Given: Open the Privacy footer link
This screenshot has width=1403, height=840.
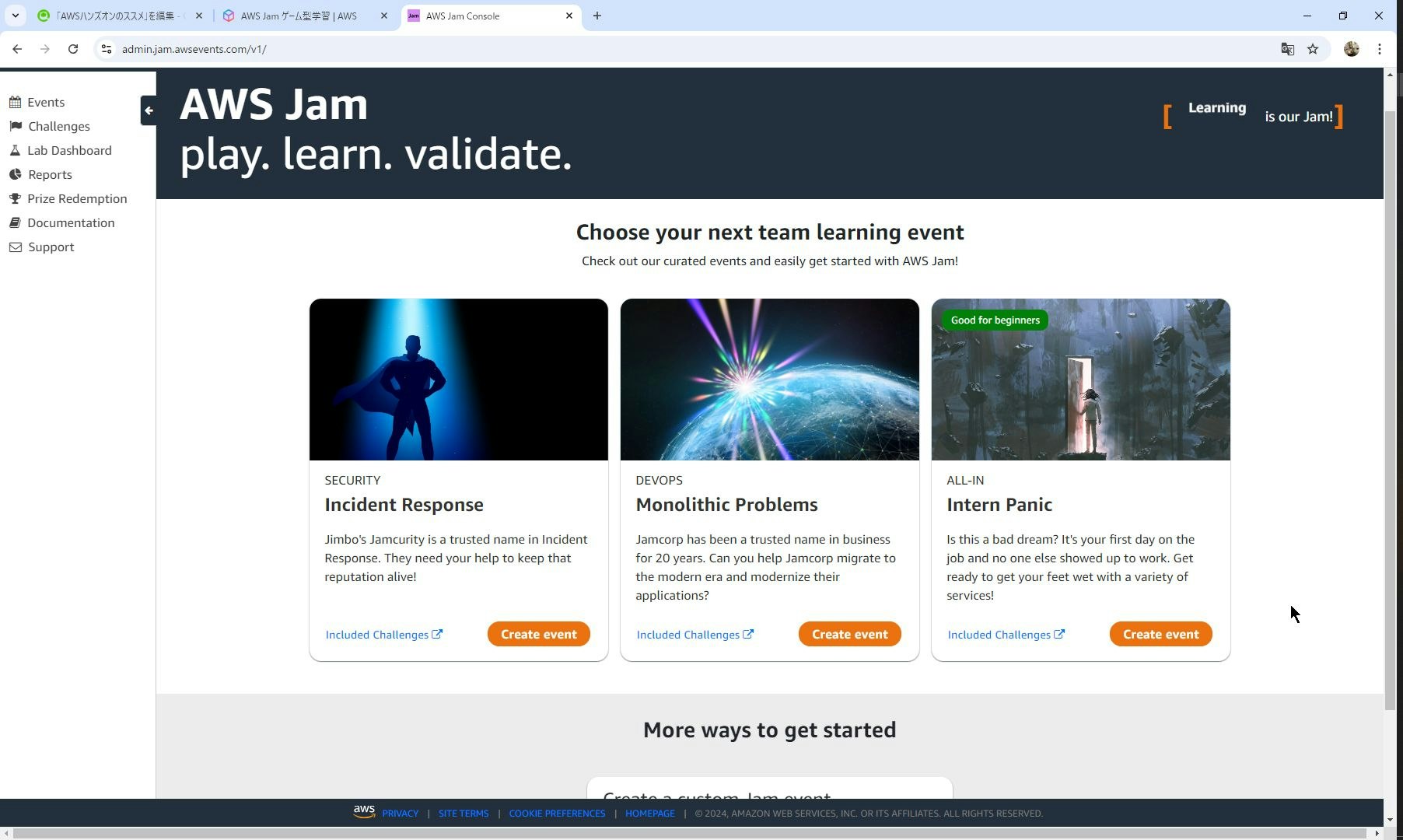Looking at the screenshot, I should [x=400, y=813].
